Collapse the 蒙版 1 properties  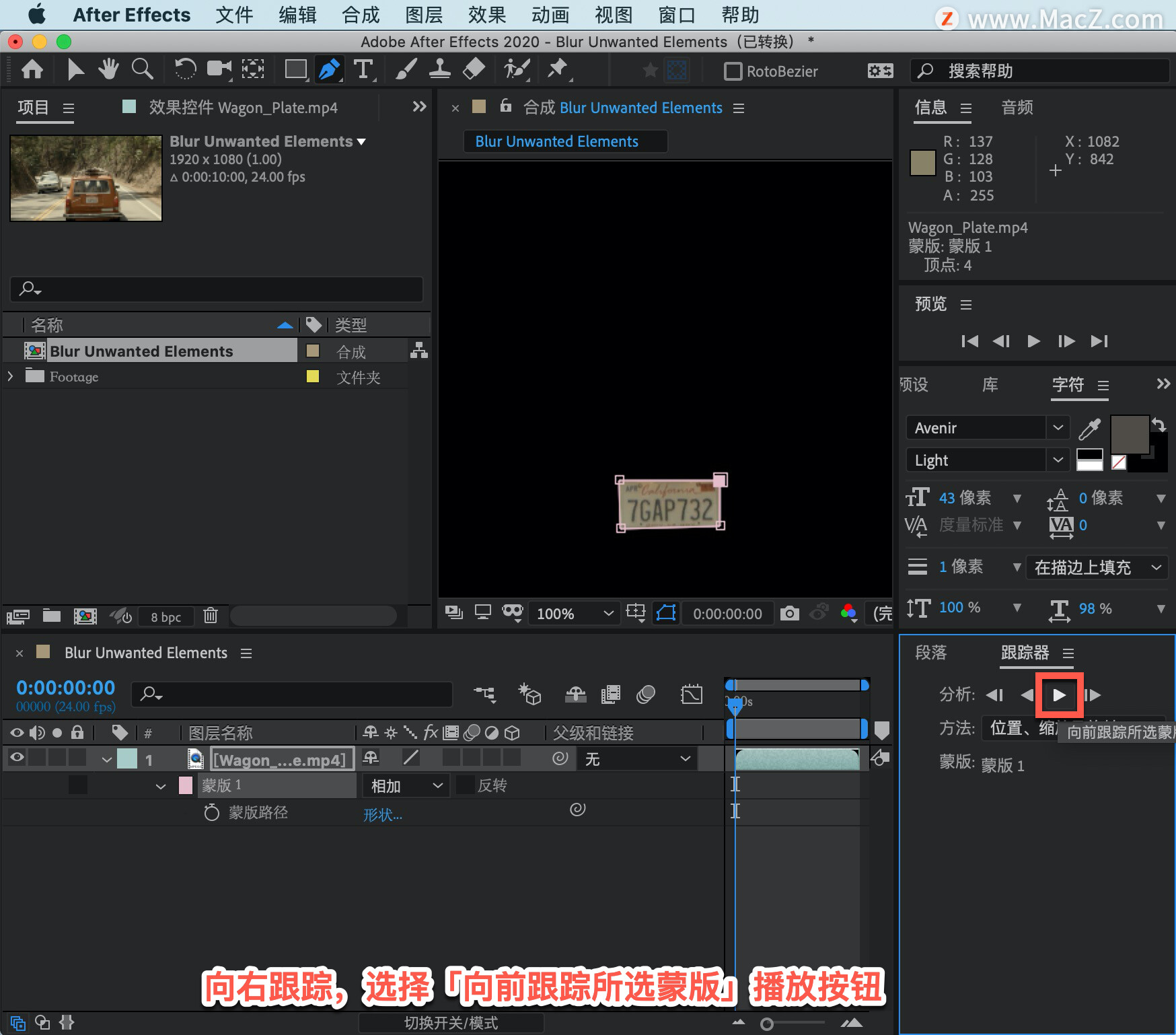pos(160,785)
